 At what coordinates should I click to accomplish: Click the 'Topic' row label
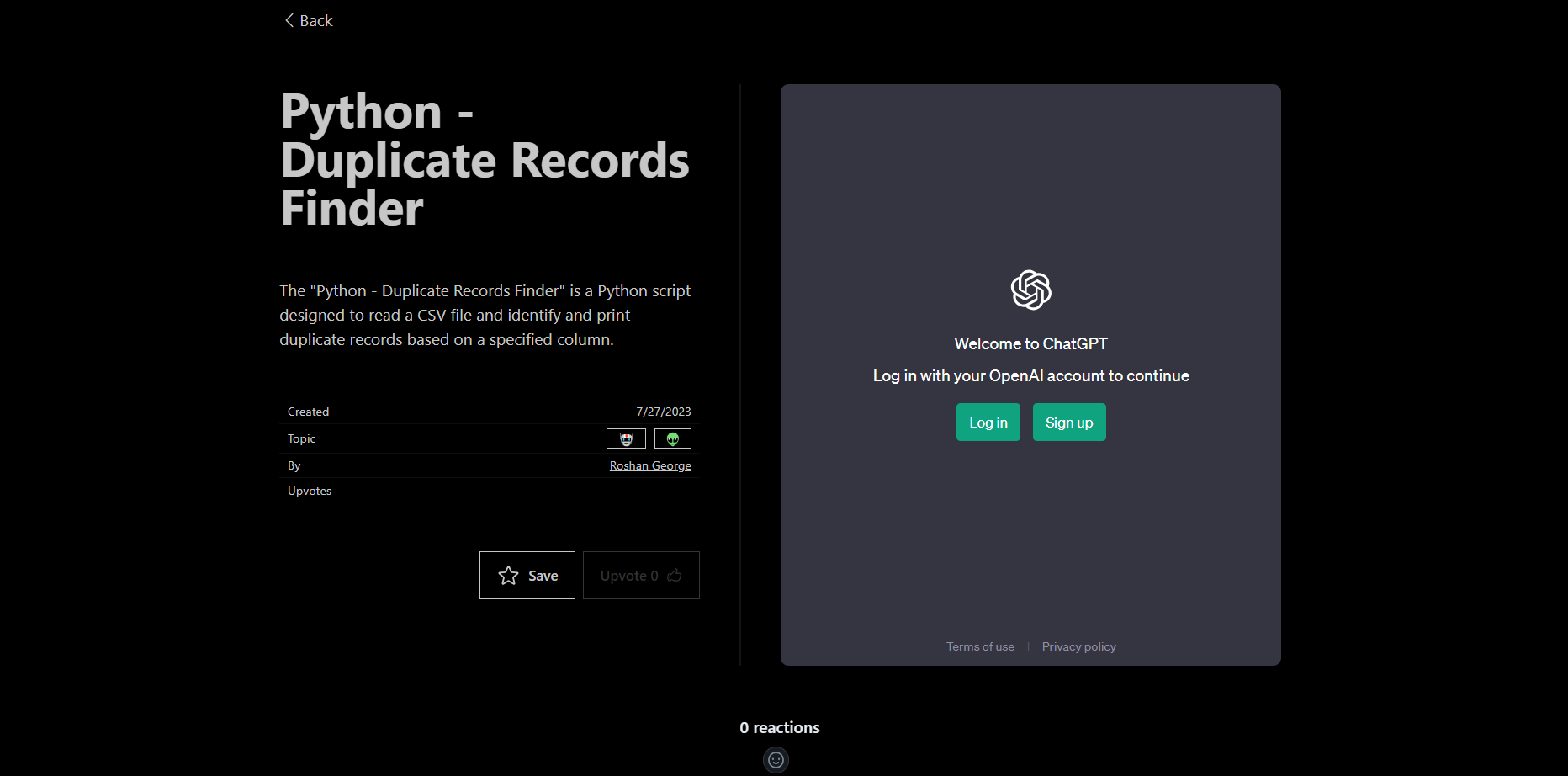coord(301,438)
